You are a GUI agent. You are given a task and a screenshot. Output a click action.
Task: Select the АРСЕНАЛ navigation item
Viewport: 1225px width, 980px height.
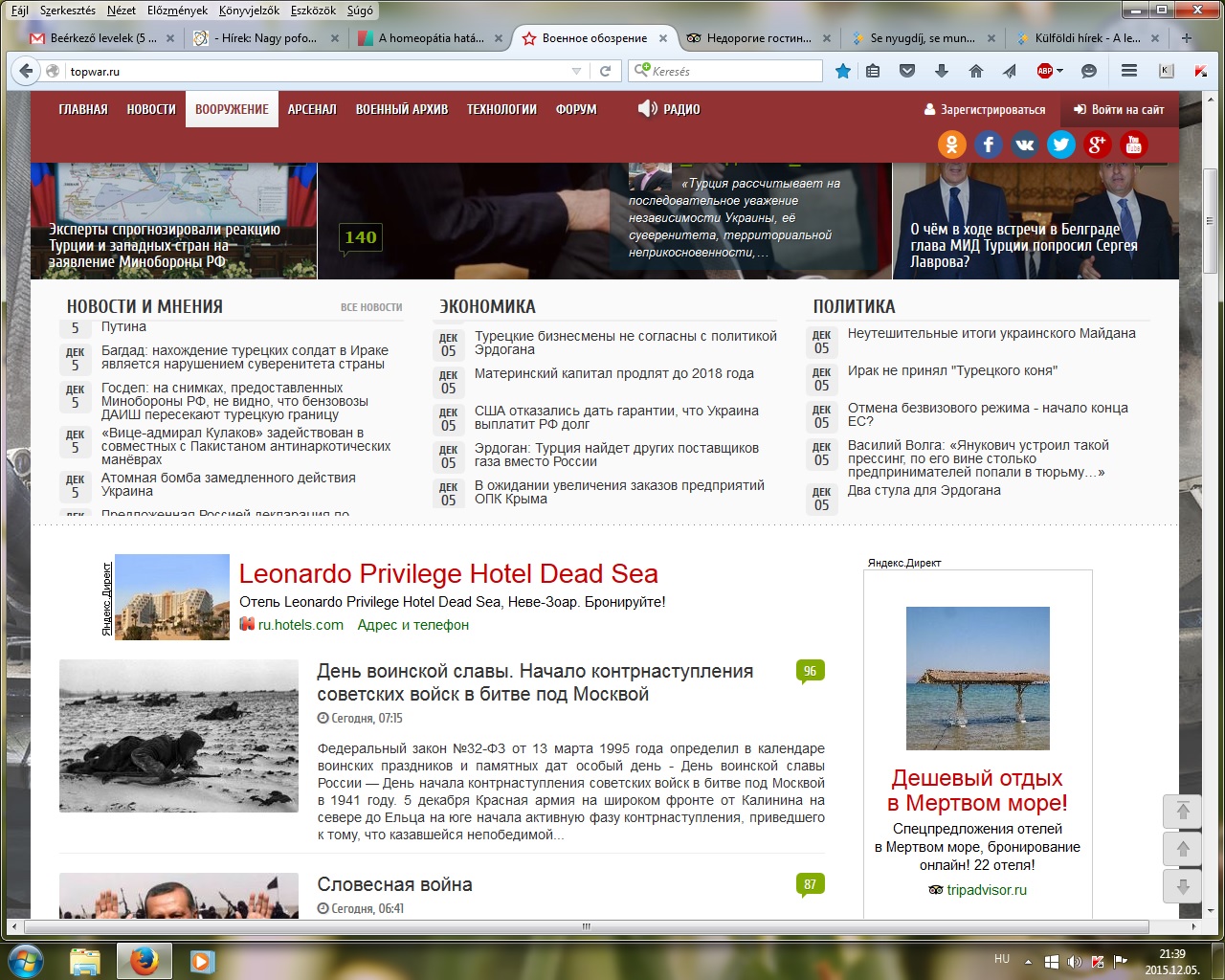tap(312, 109)
